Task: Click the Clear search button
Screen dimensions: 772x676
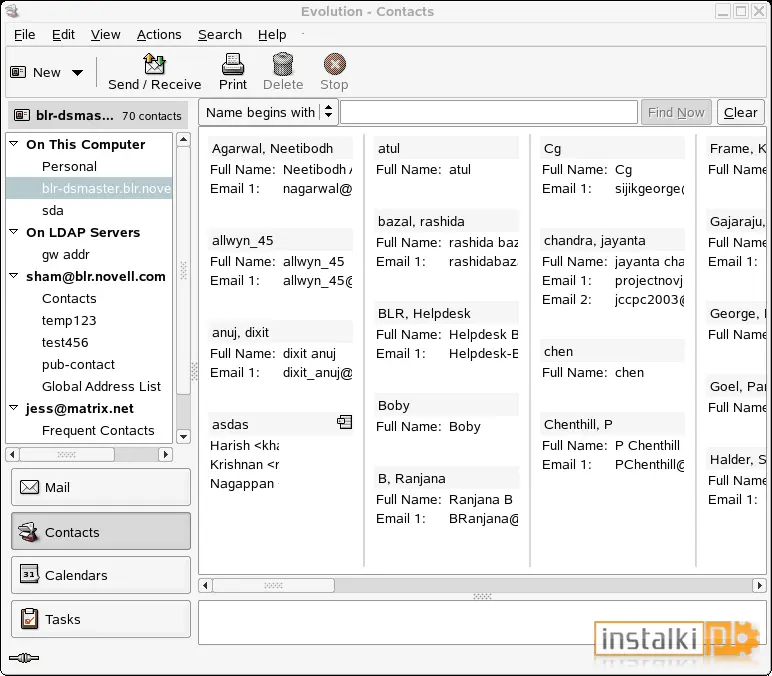Action: tap(740, 112)
